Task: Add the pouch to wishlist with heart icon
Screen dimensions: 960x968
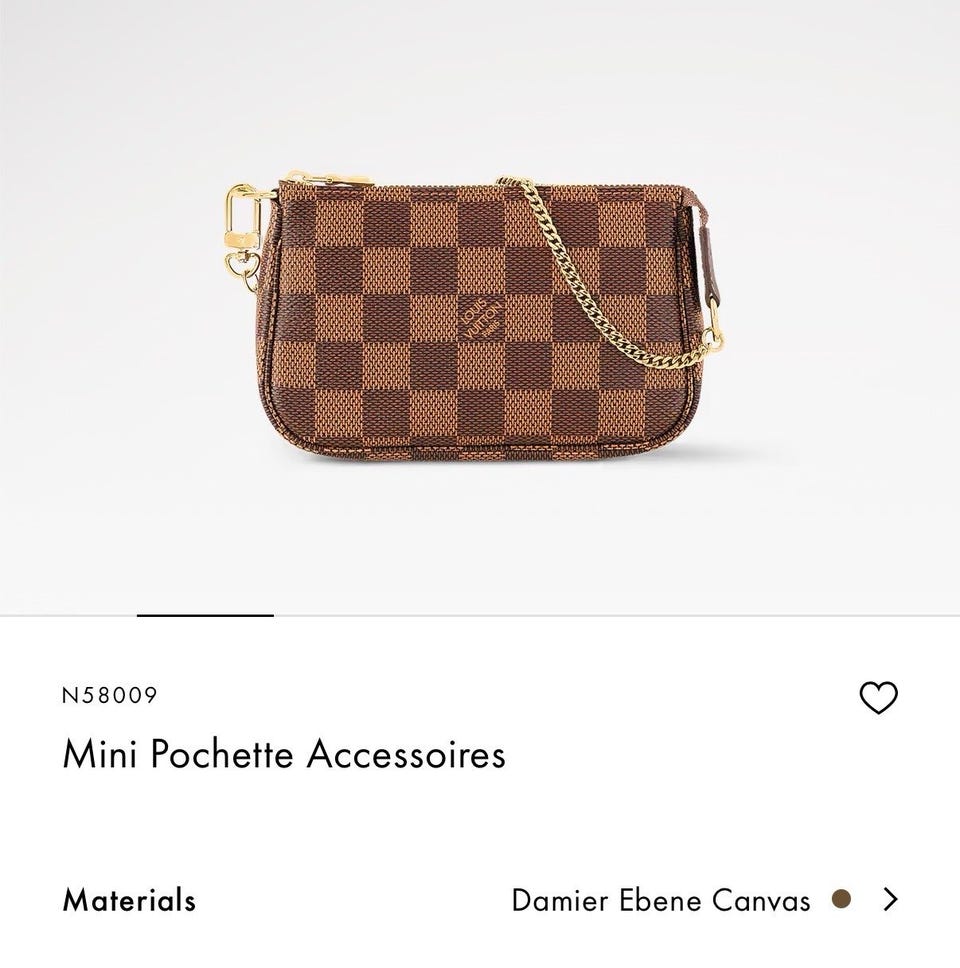Action: (x=879, y=698)
